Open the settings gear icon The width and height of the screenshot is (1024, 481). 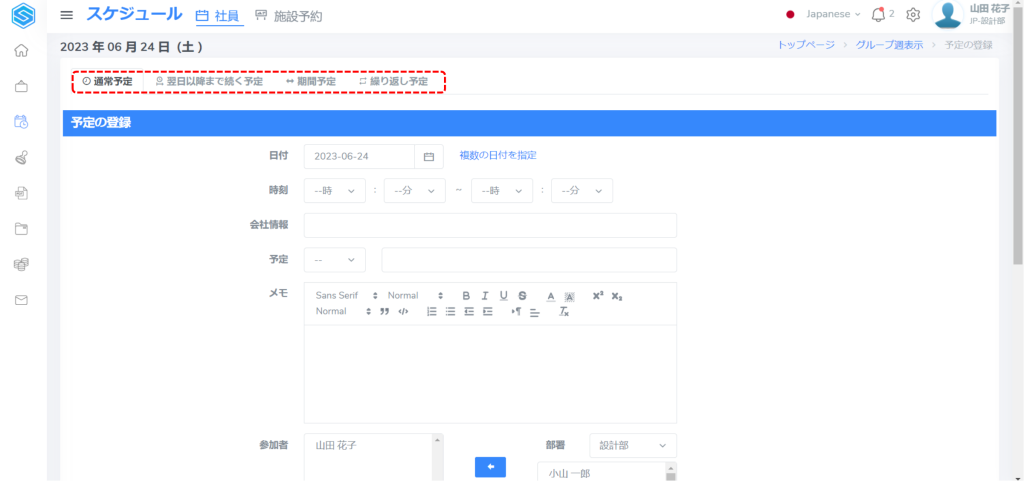tap(912, 15)
